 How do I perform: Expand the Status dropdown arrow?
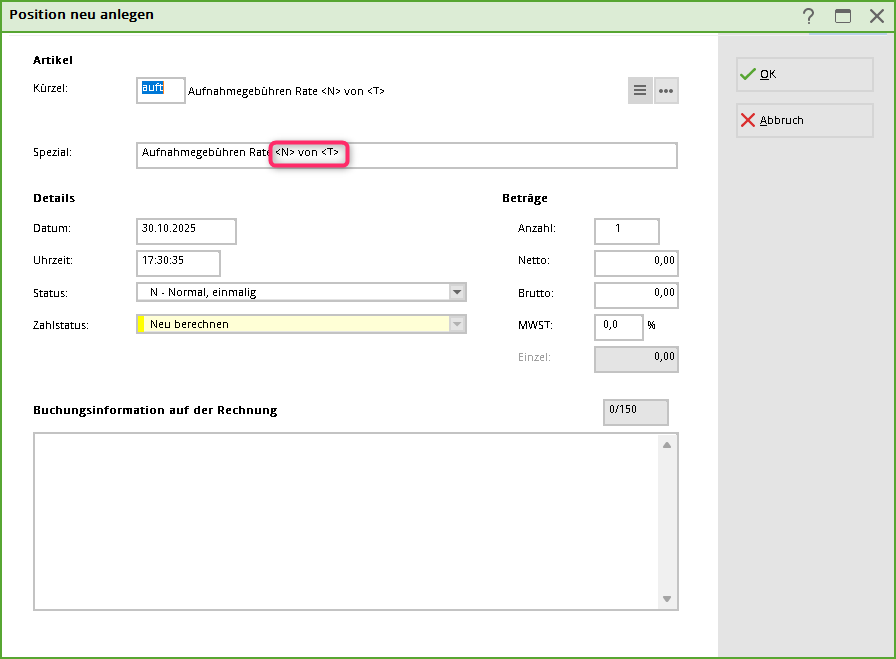[457, 293]
